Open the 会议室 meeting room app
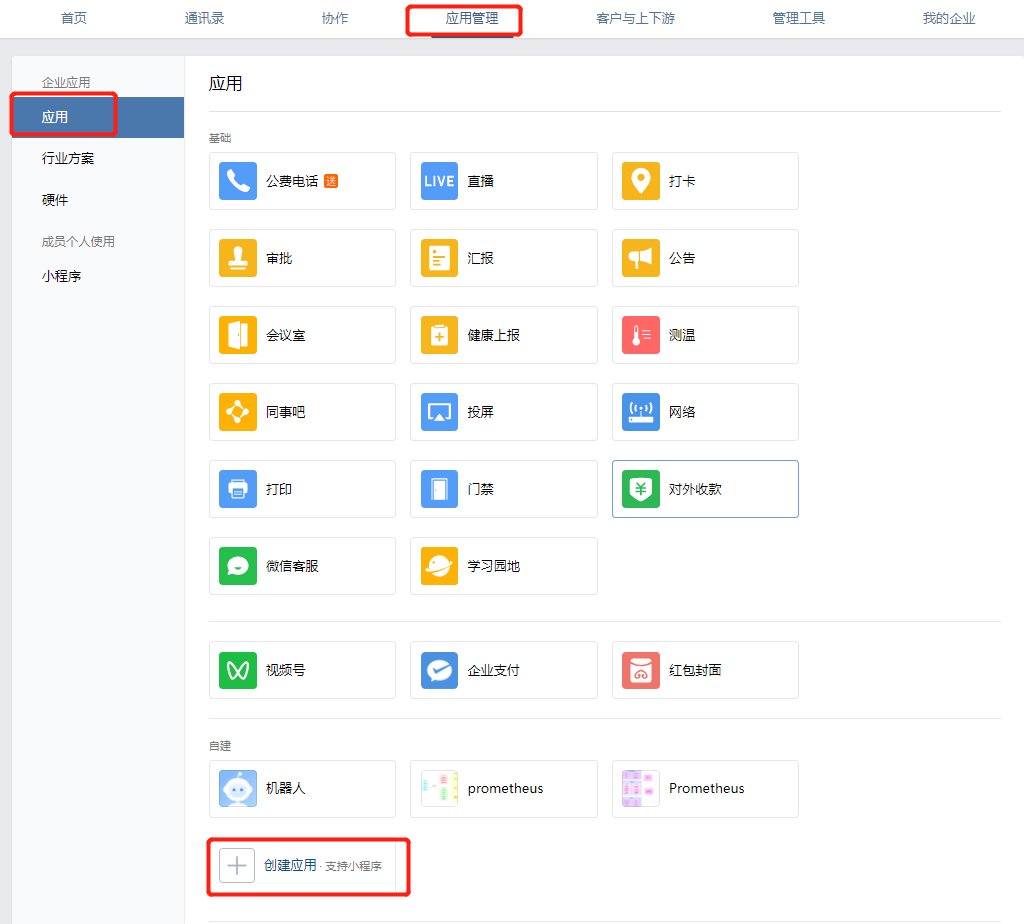 (302, 335)
